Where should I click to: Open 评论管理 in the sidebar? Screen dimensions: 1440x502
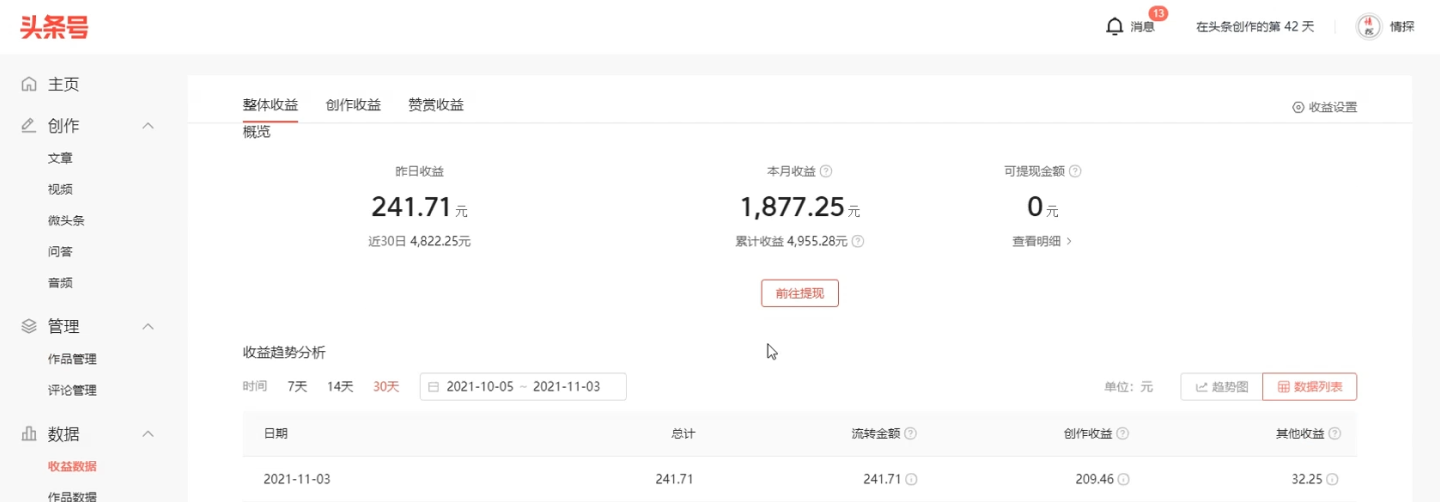72,390
